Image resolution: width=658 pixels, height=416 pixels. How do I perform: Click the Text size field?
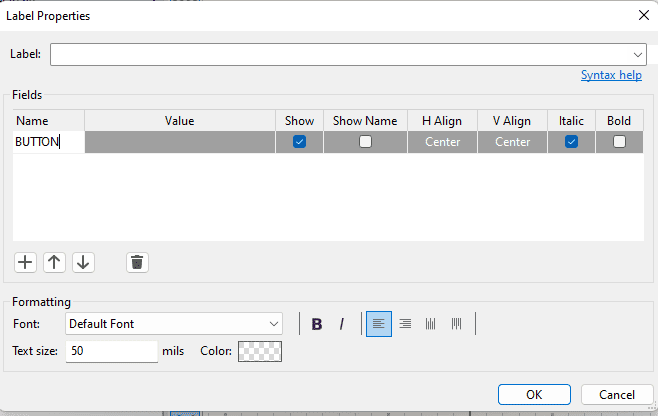point(112,351)
